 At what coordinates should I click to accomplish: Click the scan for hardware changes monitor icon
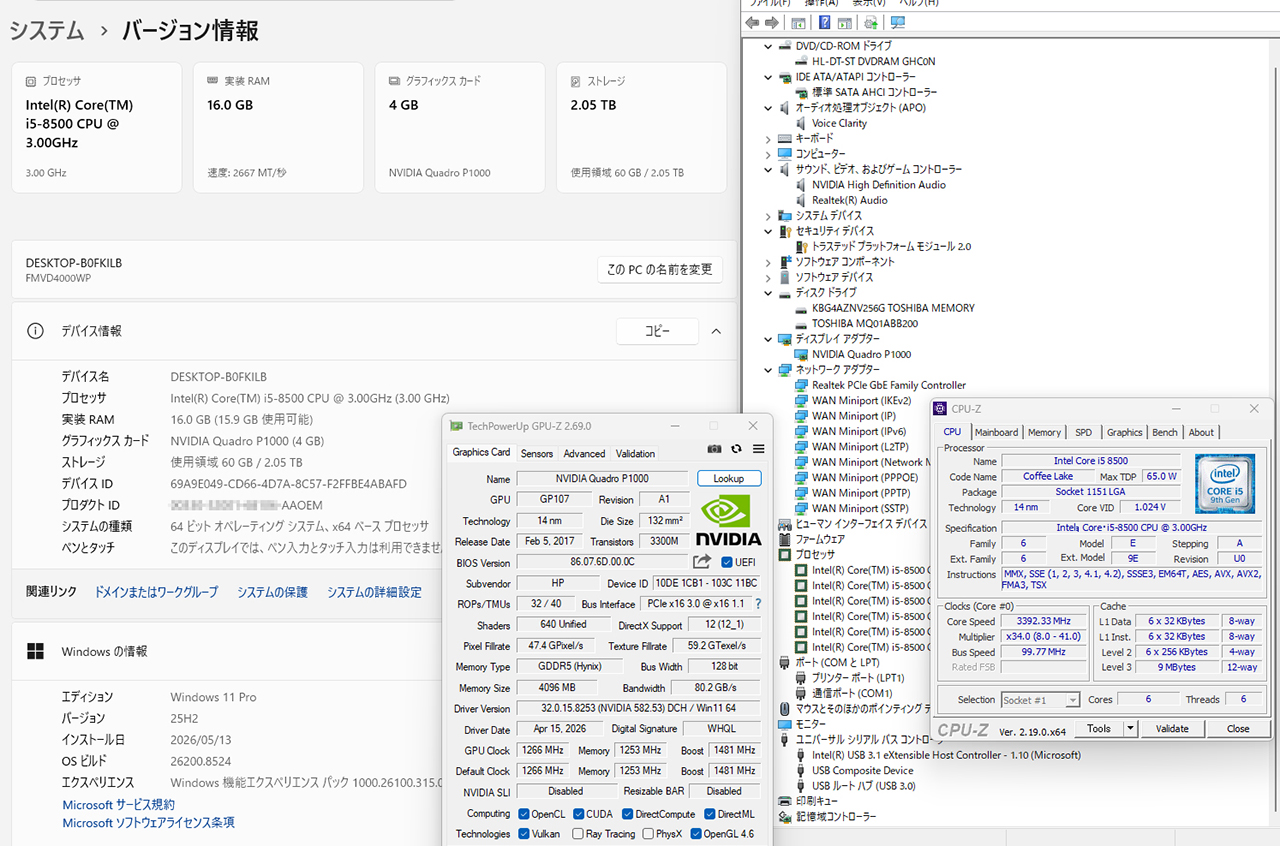click(x=898, y=23)
